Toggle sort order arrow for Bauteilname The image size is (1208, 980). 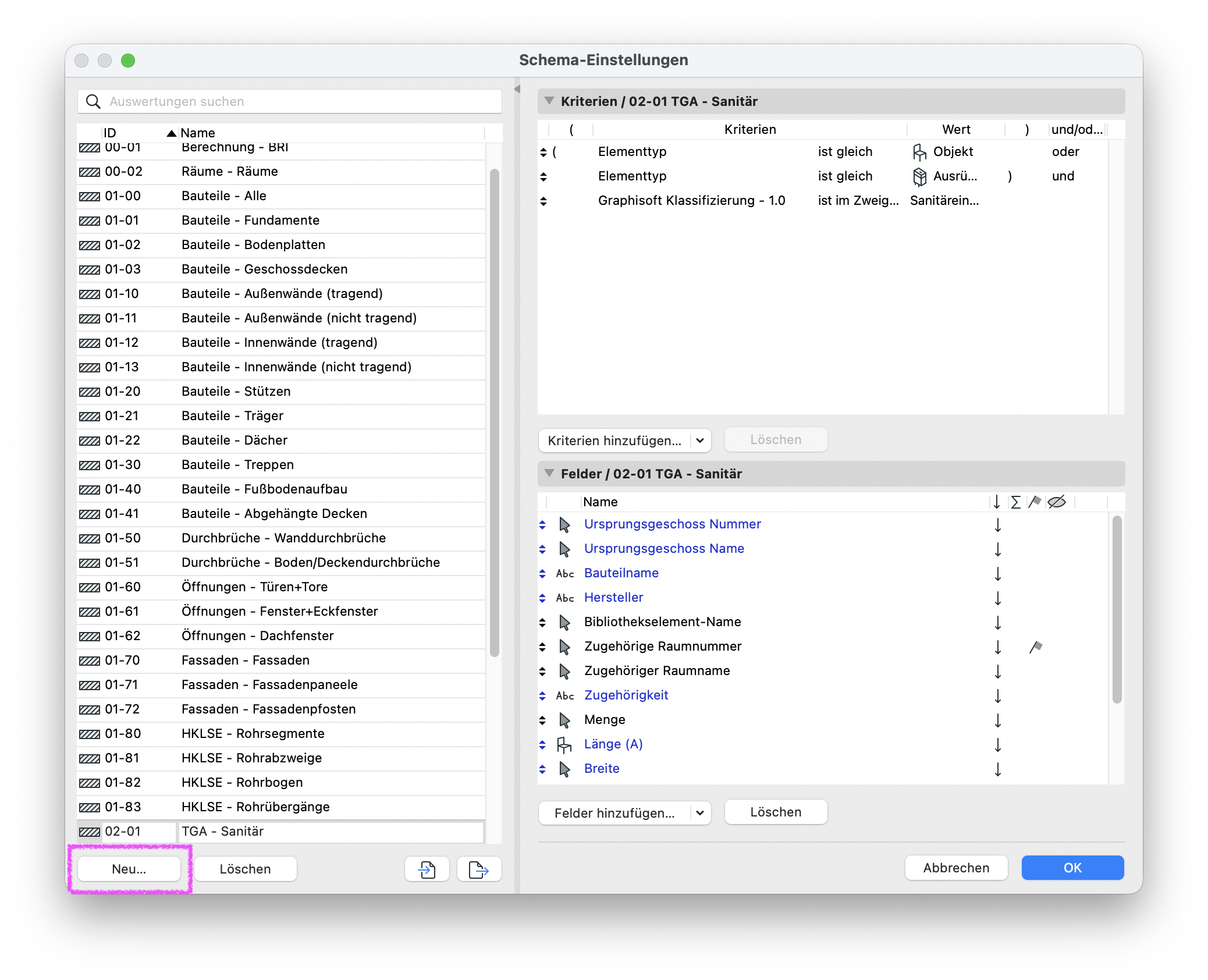[997, 573]
